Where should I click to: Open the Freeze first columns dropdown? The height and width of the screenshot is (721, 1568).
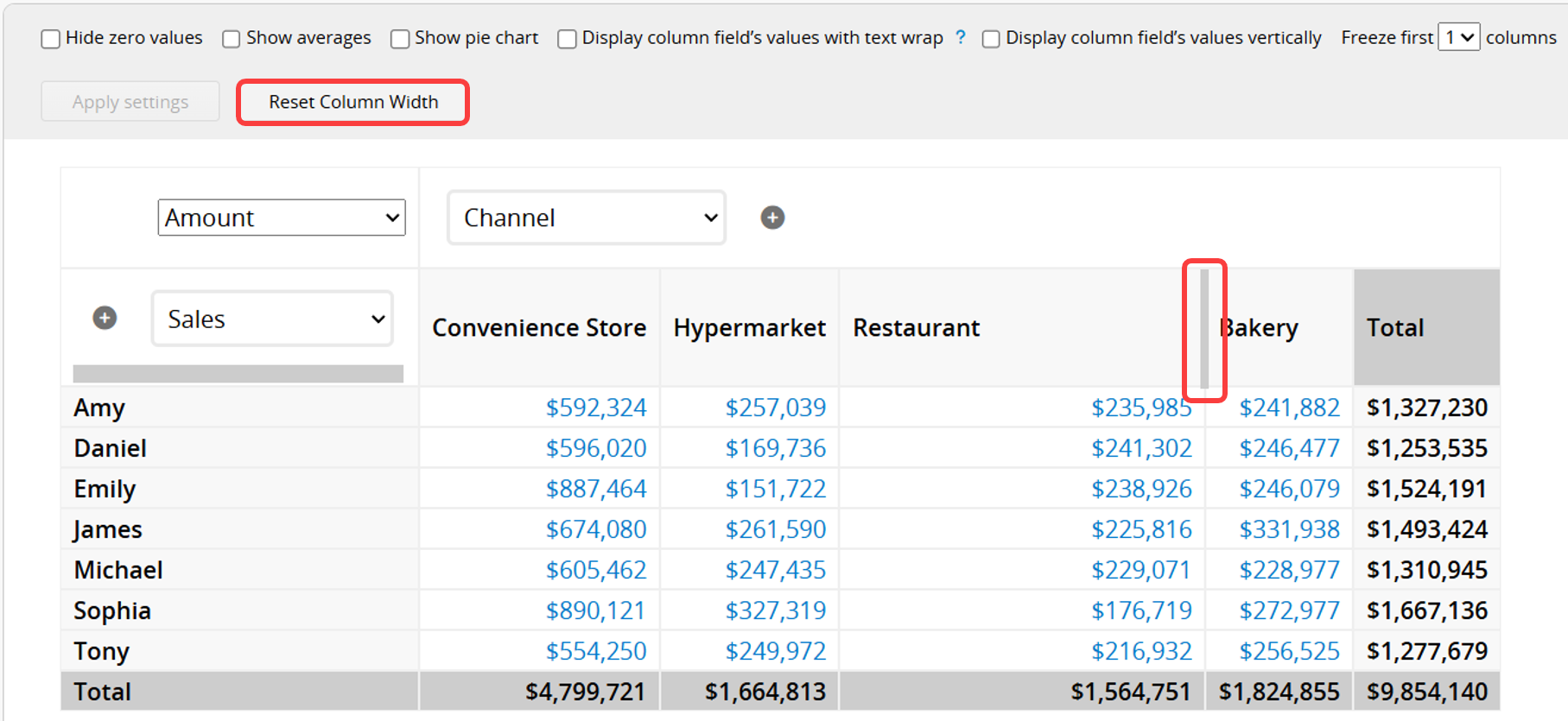point(1459,37)
